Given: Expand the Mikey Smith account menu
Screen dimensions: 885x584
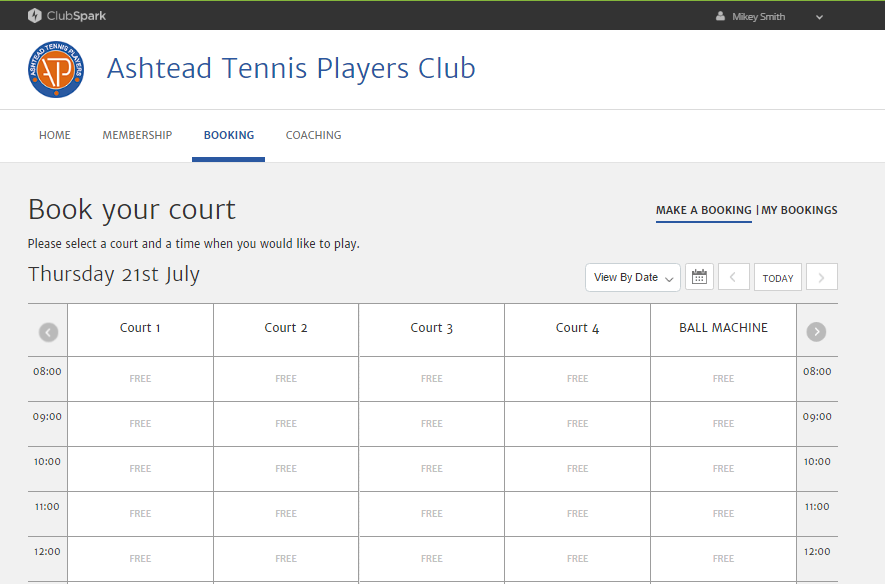Looking at the screenshot, I should (819, 17).
